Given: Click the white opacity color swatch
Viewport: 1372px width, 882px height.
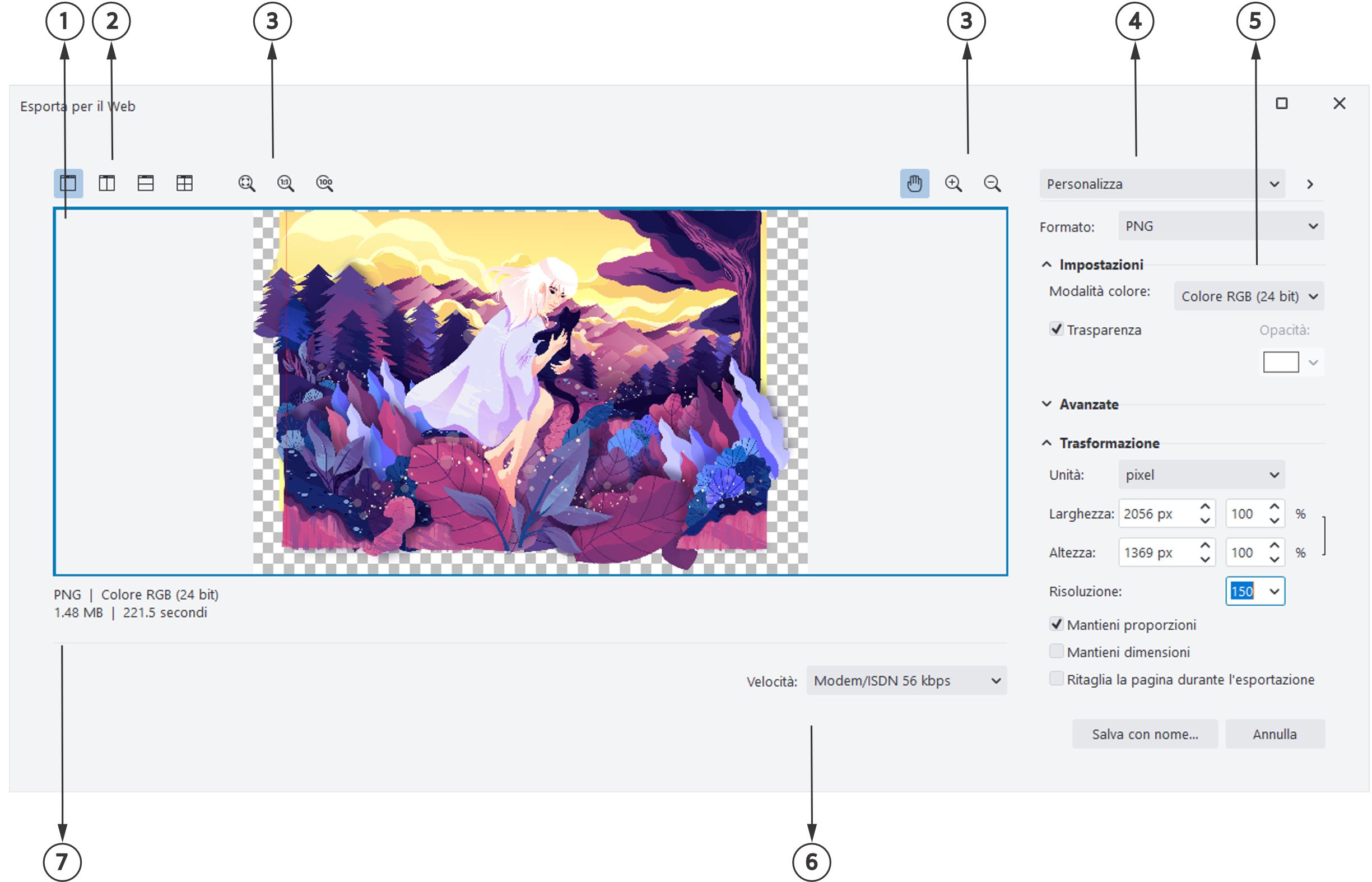Looking at the screenshot, I should pyautogui.click(x=1281, y=363).
